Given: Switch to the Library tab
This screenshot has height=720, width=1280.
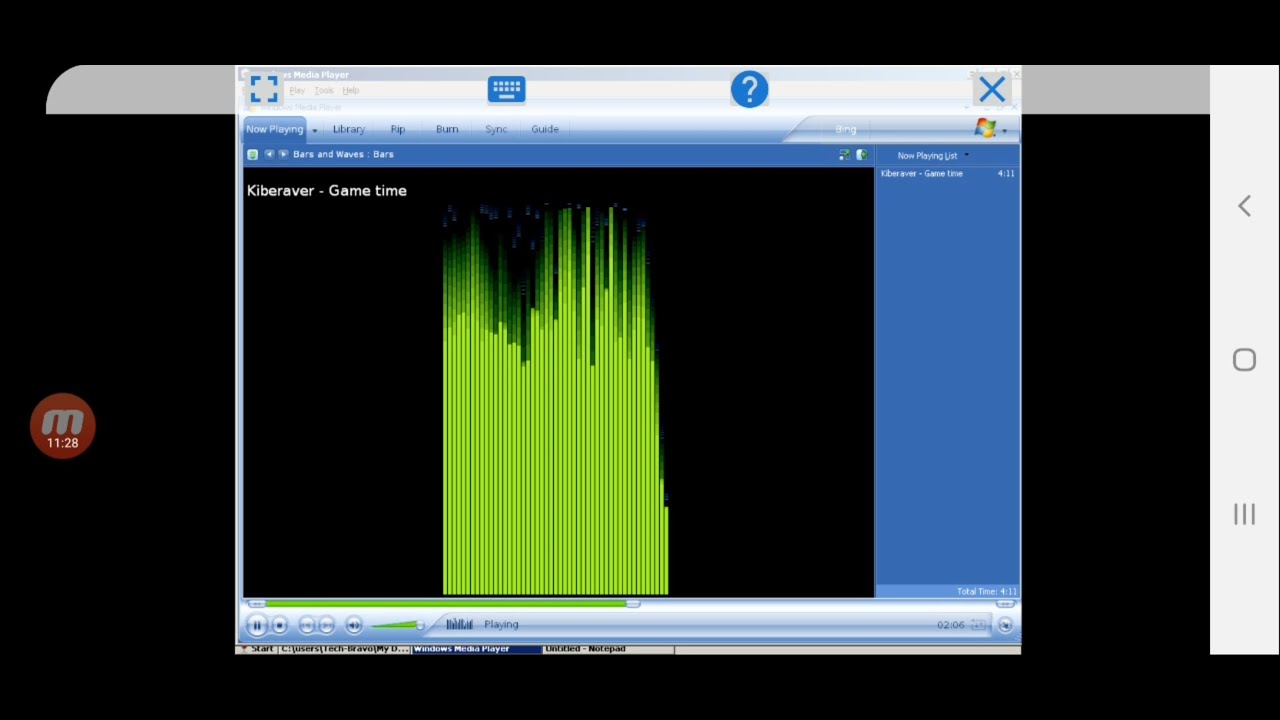Looking at the screenshot, I should (349, 129).
